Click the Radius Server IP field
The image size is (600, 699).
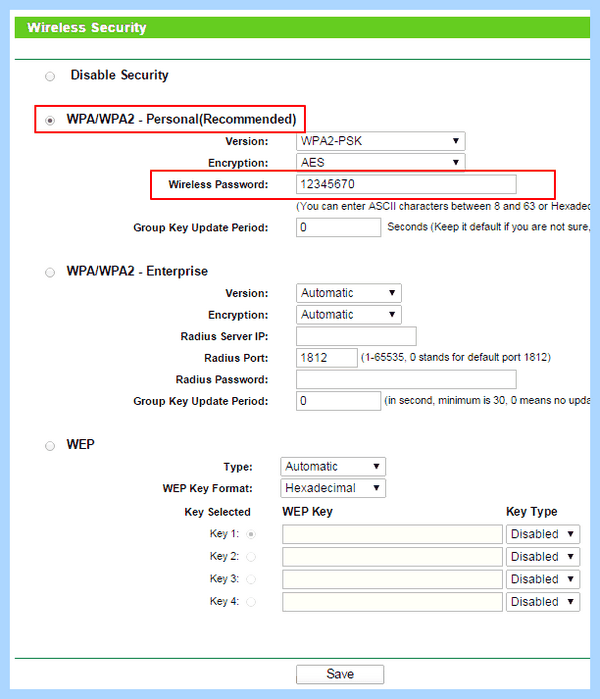[356, 336]
